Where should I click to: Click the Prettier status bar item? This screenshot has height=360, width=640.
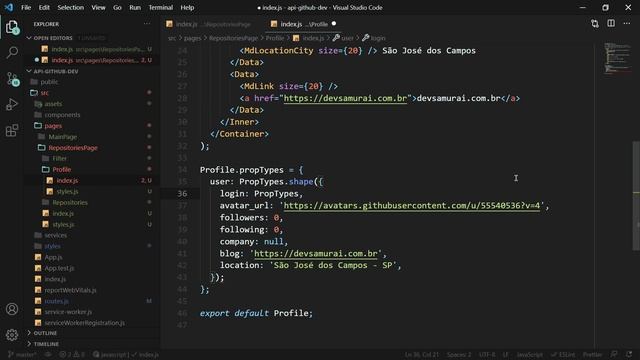click(x=592, y=354)
